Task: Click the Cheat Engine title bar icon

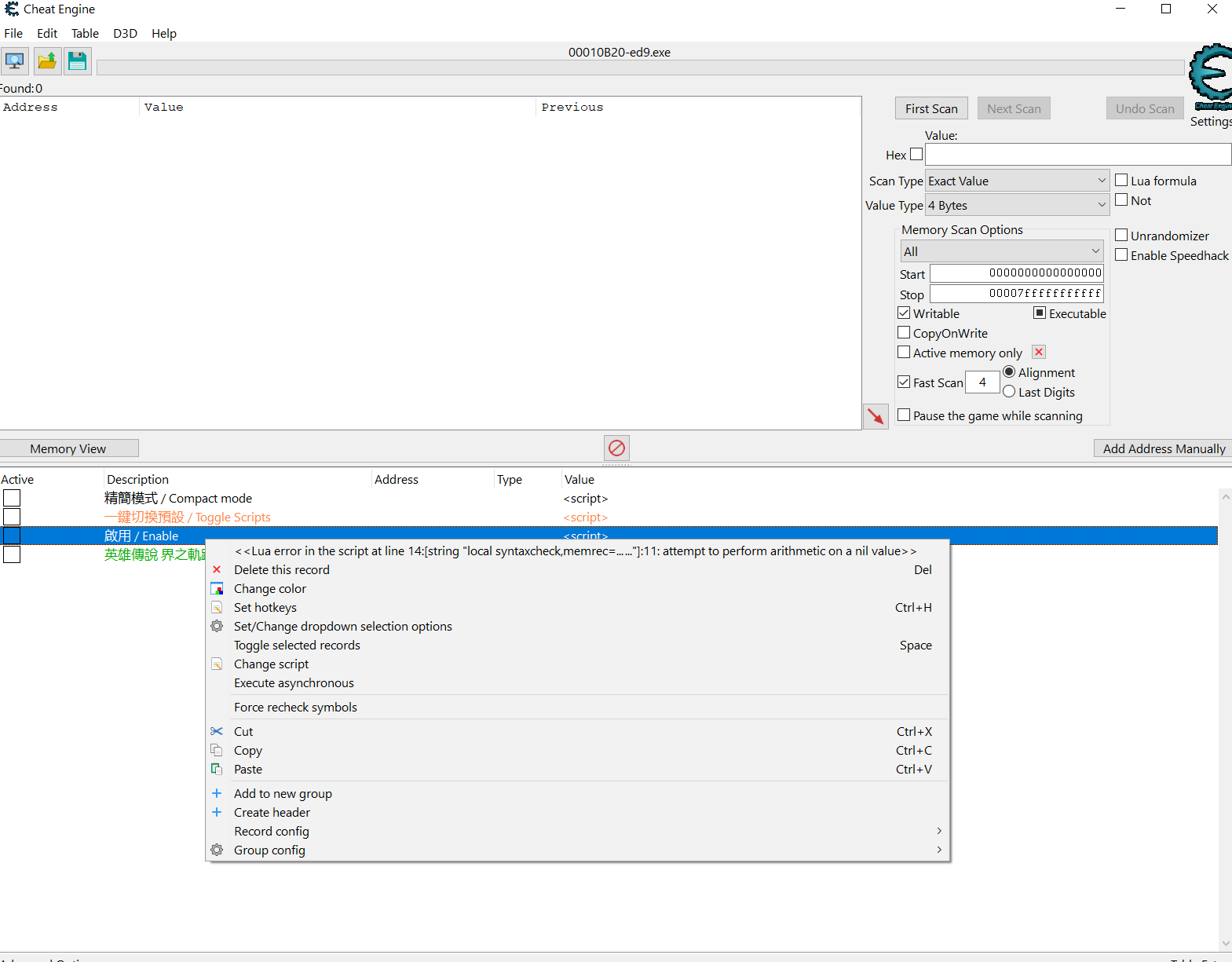Action: (12, 9)
